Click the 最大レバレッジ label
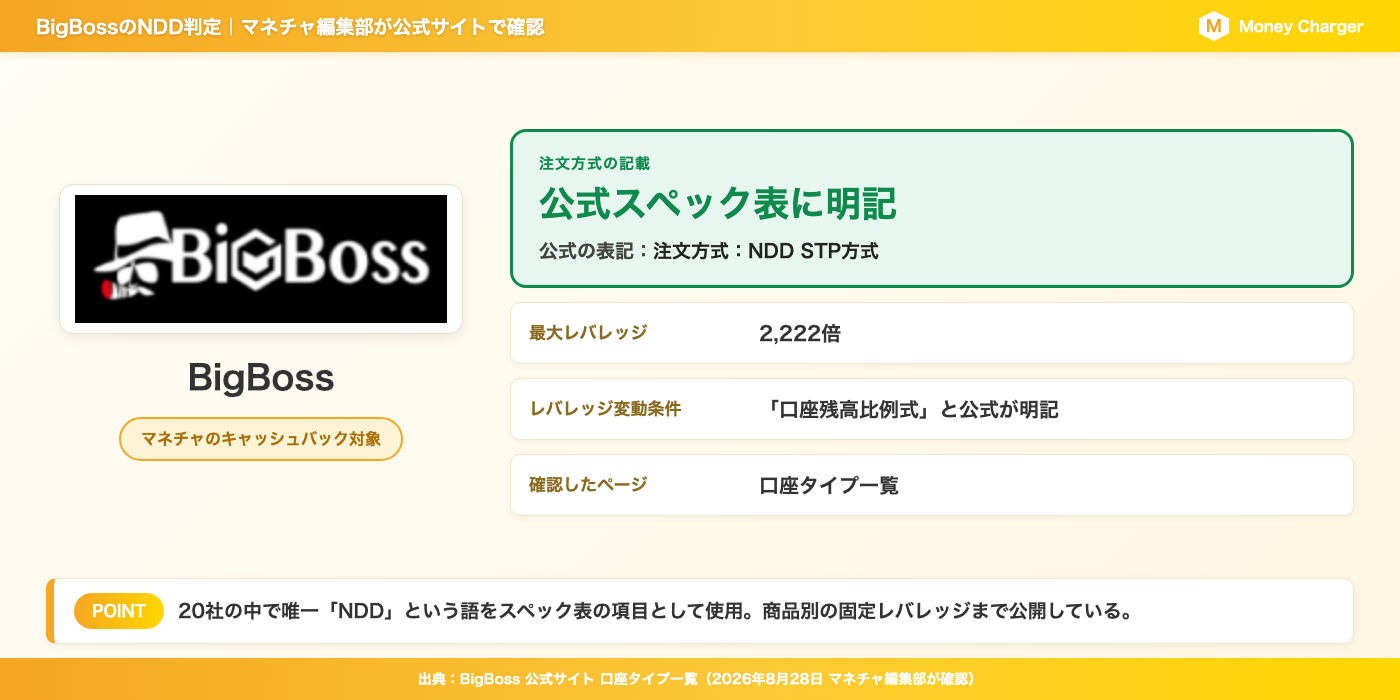The image size is (1400, 700). click(588, 333)
